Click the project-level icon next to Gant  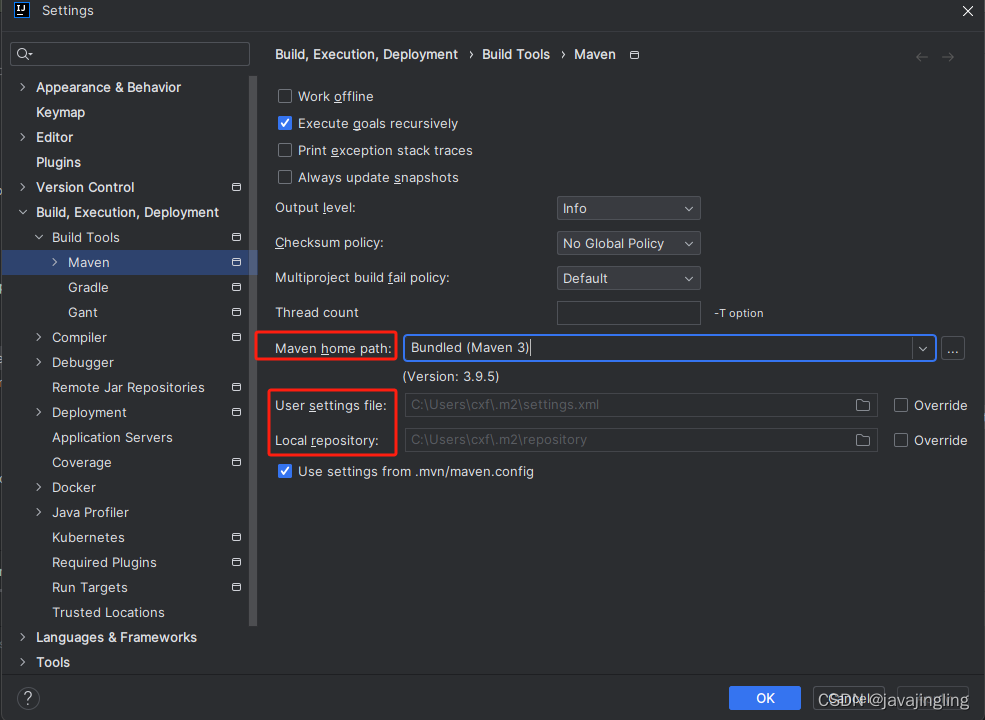pyautogui.click(x=236, y=312)
